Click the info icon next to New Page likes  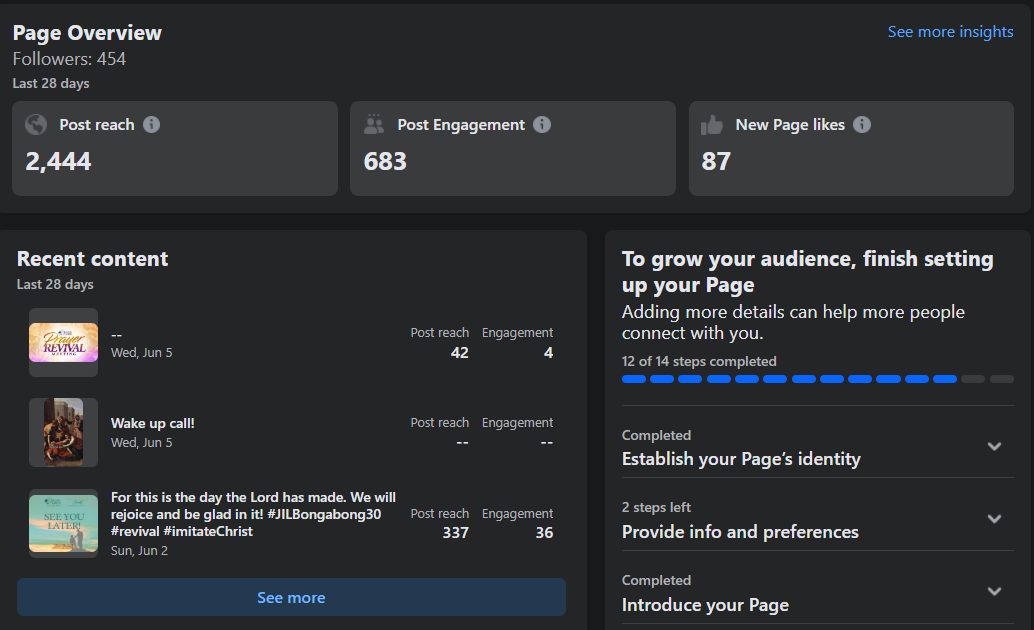tap(862, 125)
